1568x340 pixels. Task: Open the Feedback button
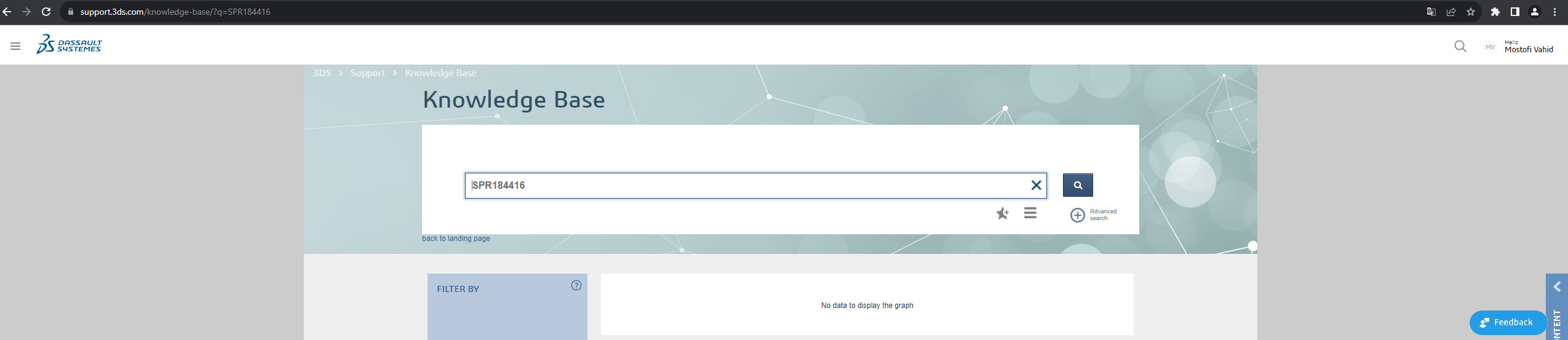point(1506,322)
